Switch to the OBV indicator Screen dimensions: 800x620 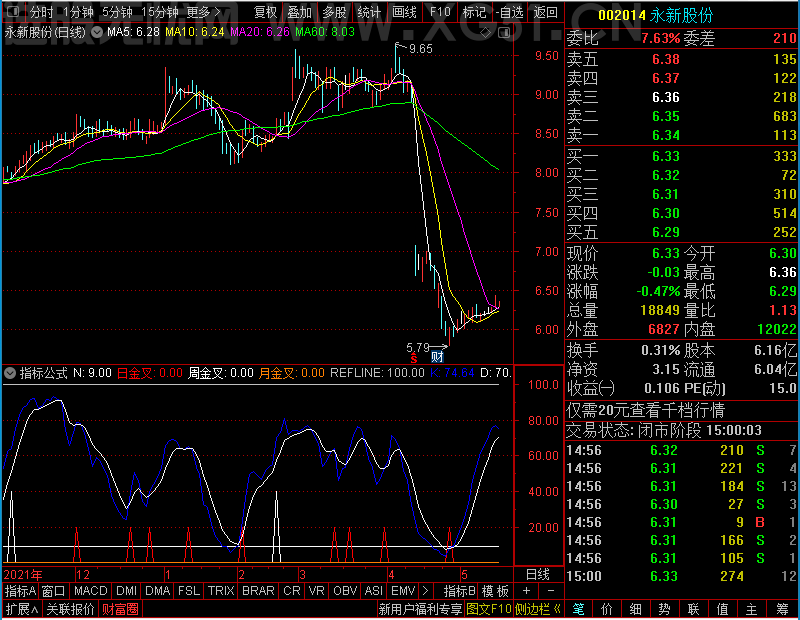[345, 591]
